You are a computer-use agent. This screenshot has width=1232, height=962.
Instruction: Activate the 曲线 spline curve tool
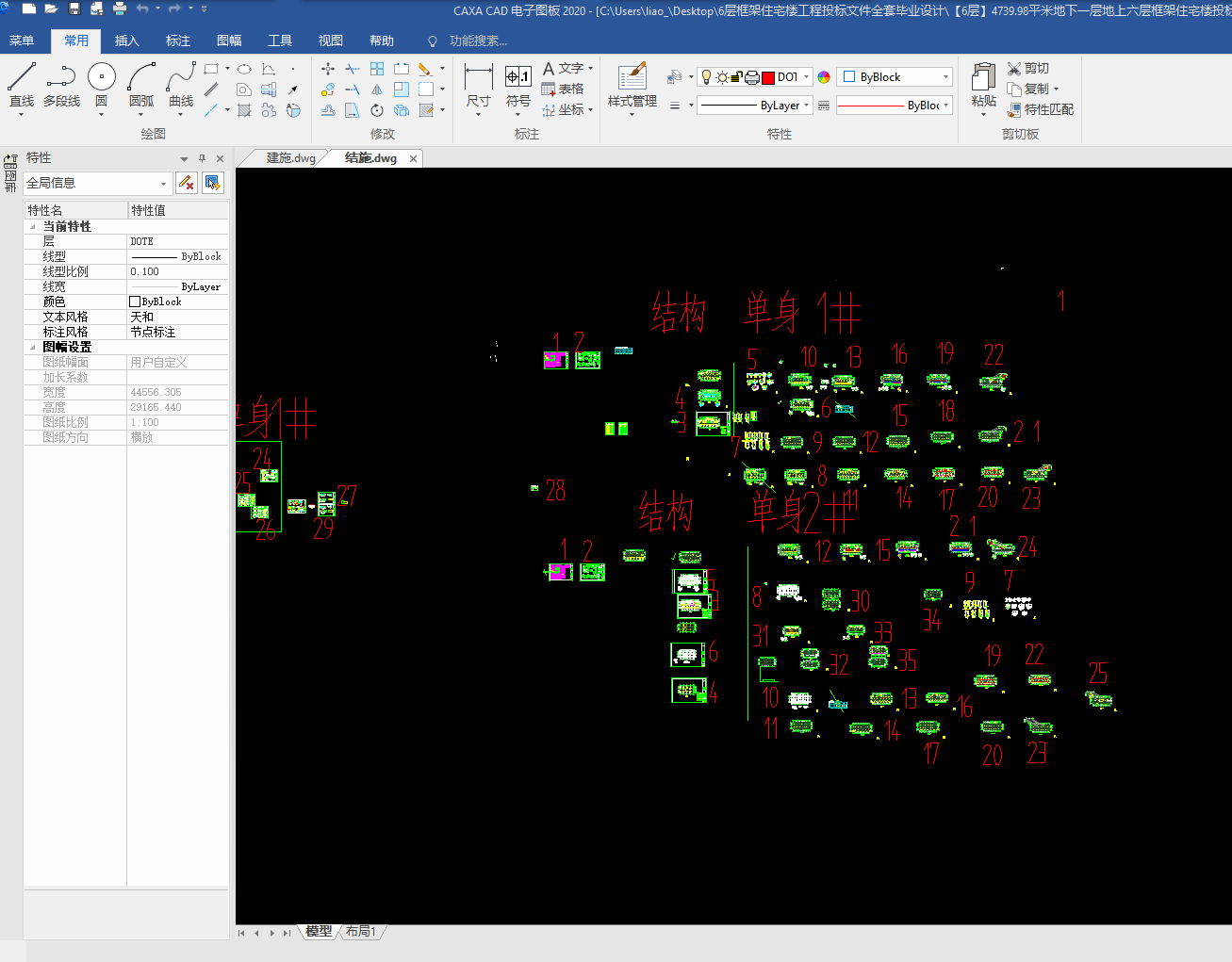click(x=181, y=86)
